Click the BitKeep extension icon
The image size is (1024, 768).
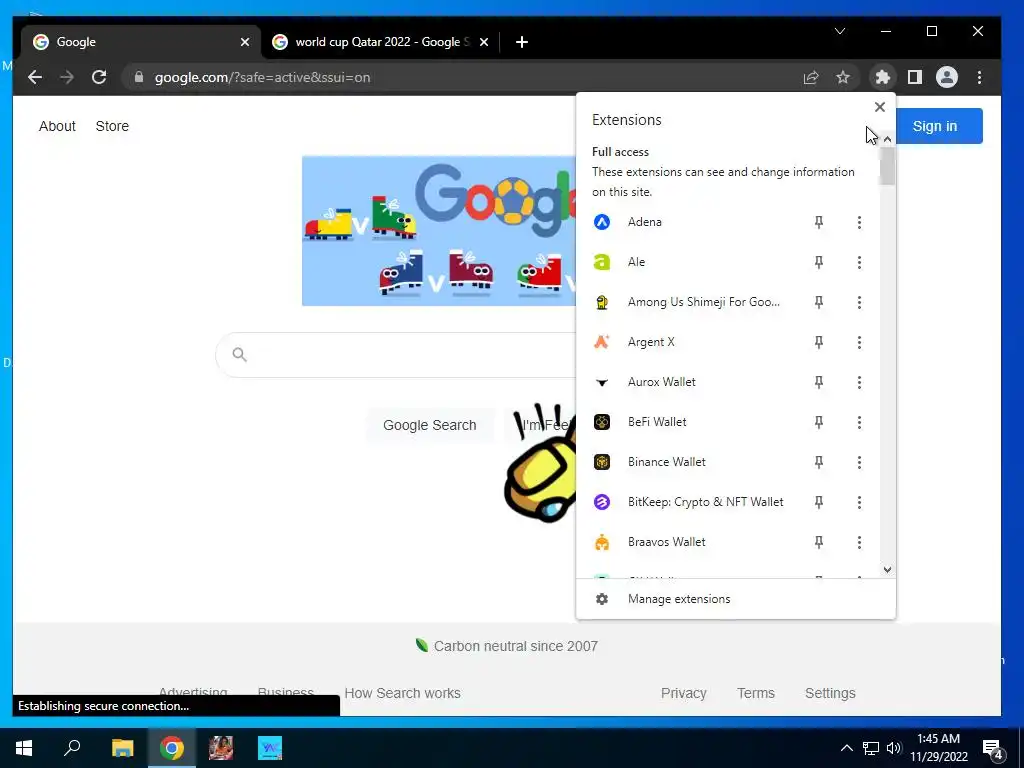[x=601, y=502]
